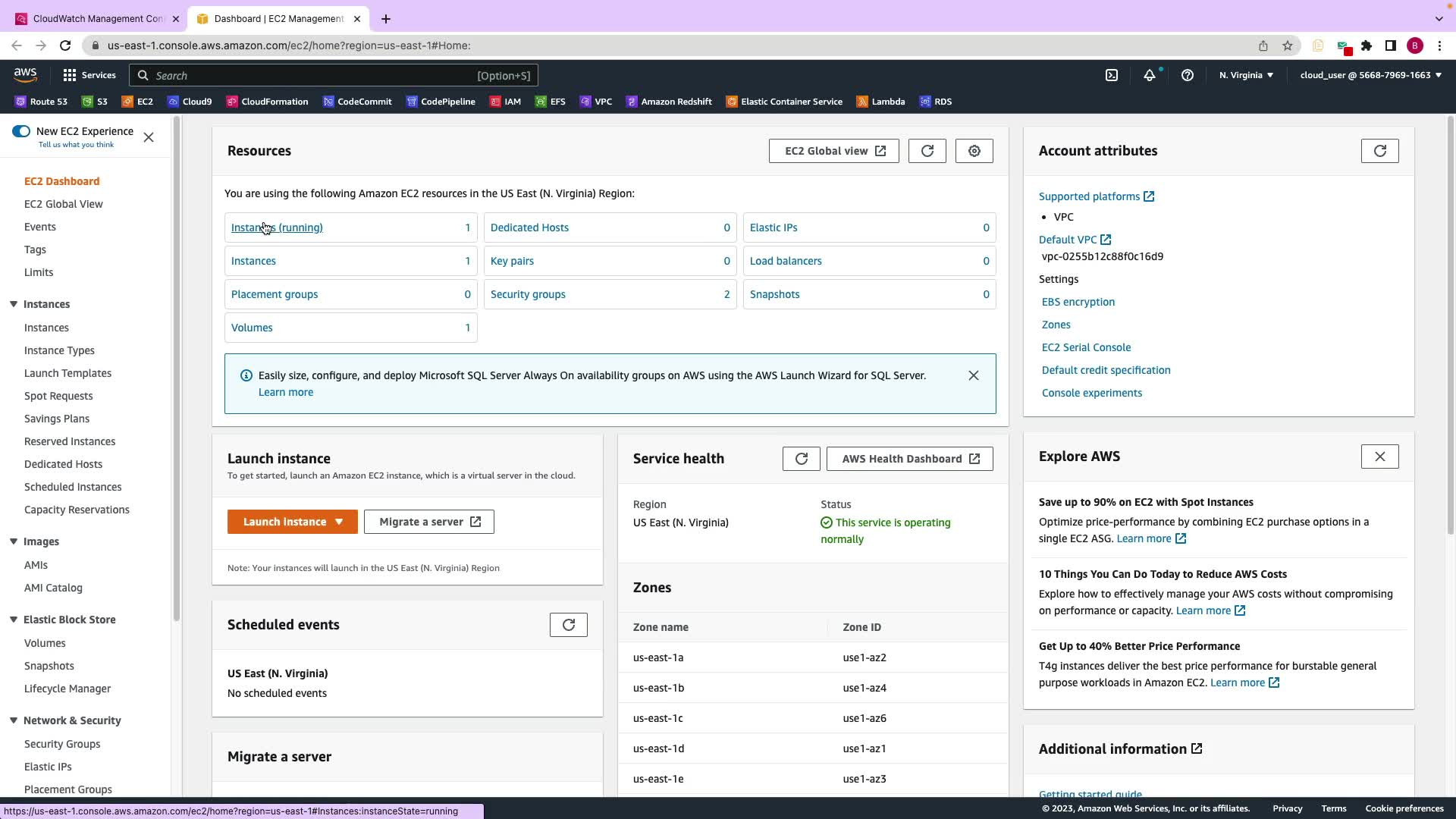
Task: Dismiss the SQL Server info banner
Action: click(973, 375)
